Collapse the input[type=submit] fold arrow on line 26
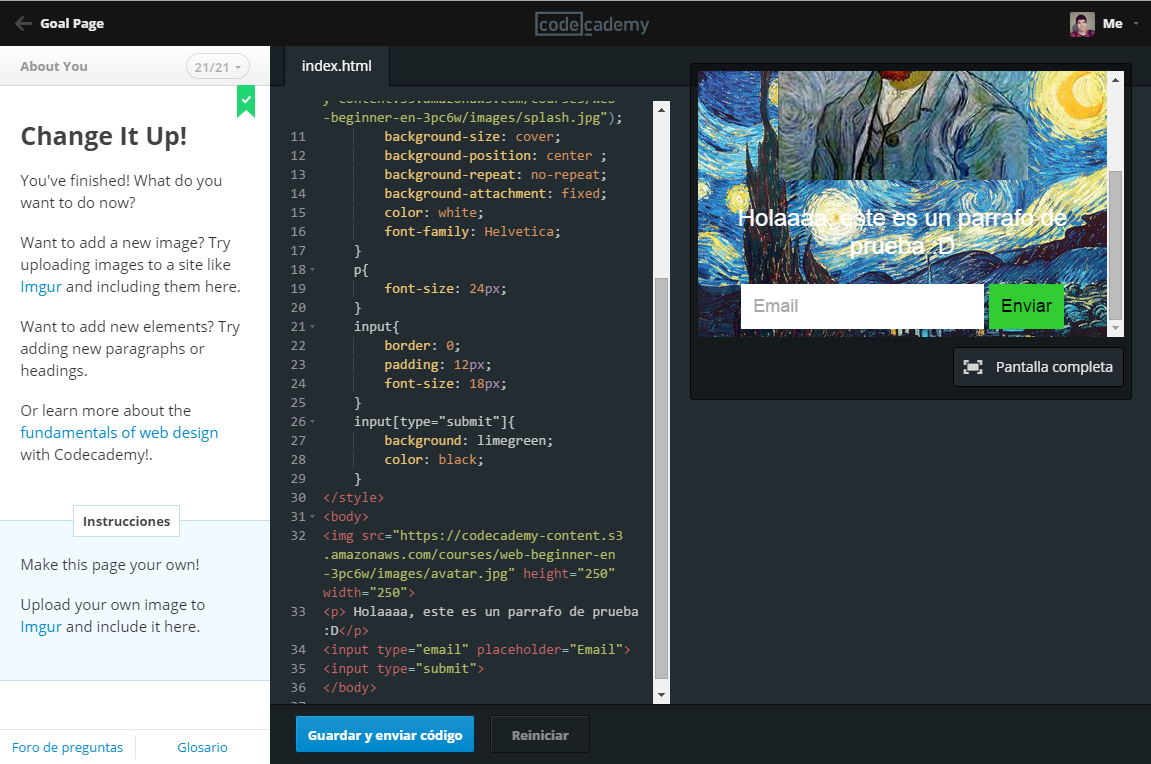 click(x=313, y=422)
